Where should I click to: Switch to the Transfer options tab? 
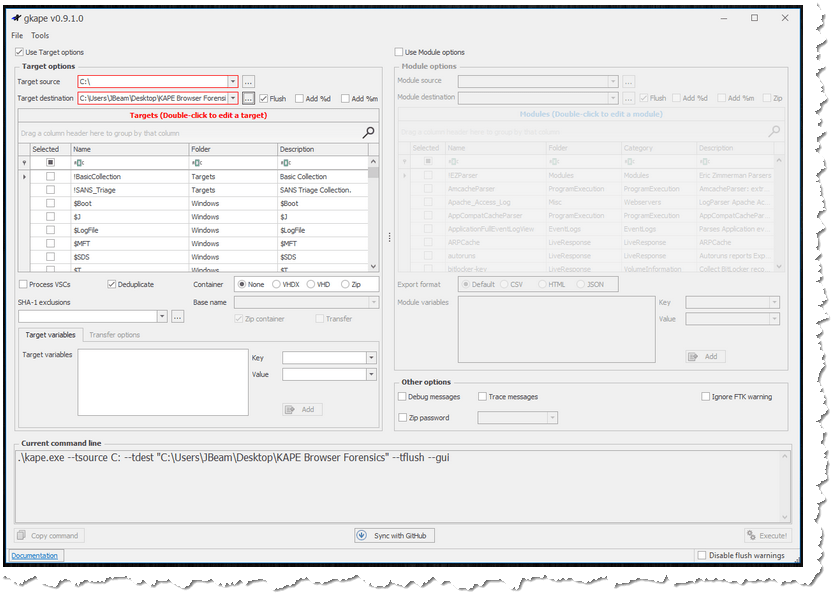115,335
